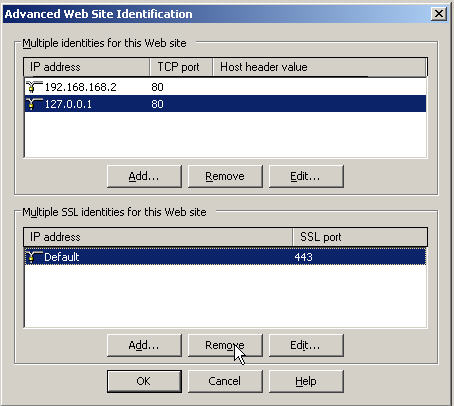Confirm changes with the OK button
Screen dimensions: 454x406
(144, 381)
